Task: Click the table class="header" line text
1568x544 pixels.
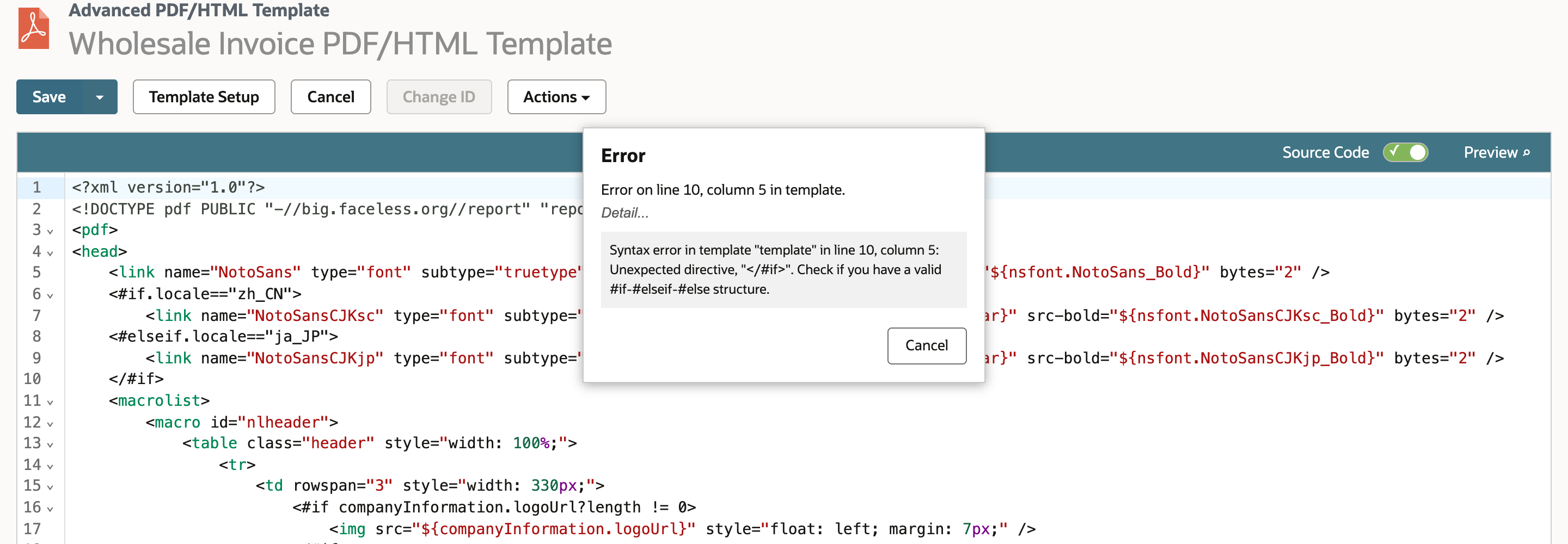Action: (x=380, y=443)
